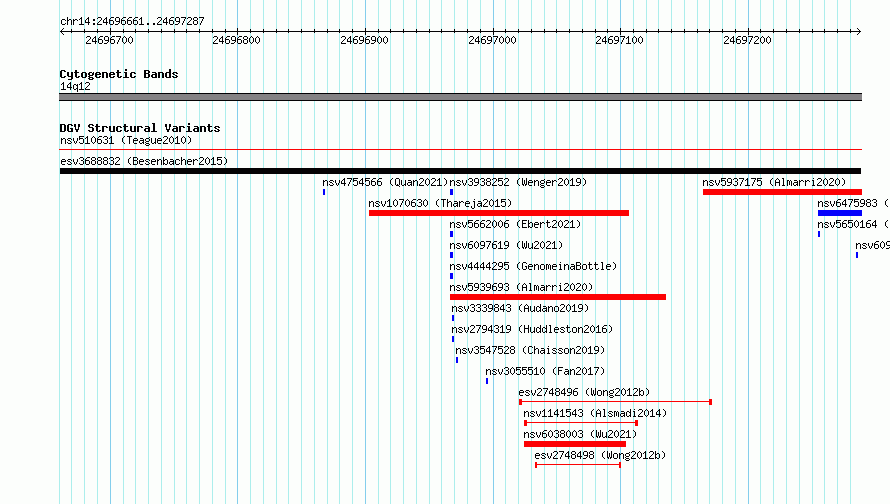Click the red bar of nsv5937175
The height and width of the screenshot is (504, 890).
tap(782, 192)
